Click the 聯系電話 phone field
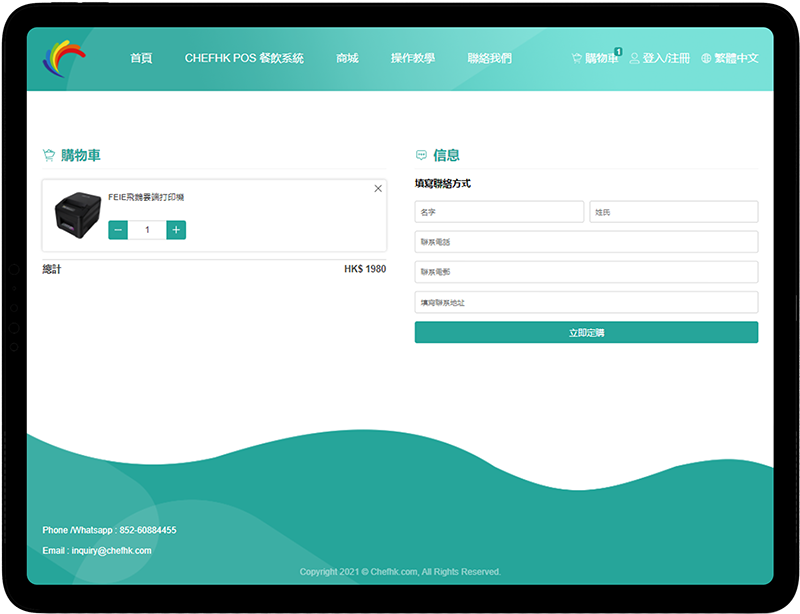 (x=586, y=242)
